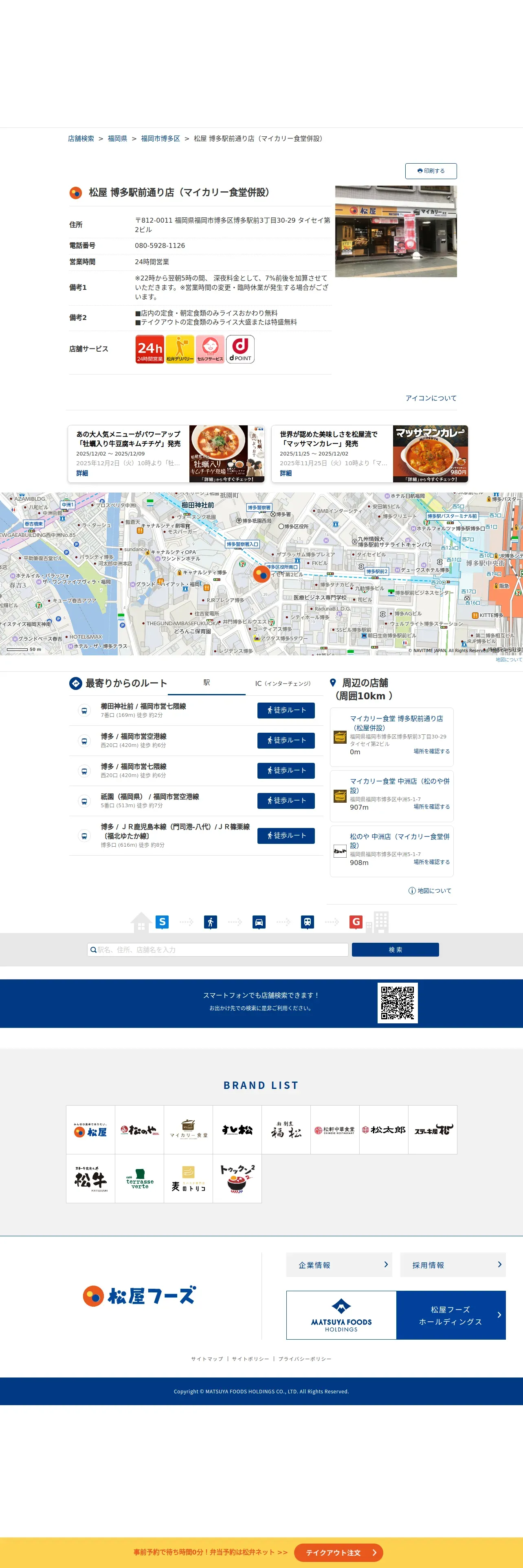This screenshot has height=1568, width=523.
Task: Go to 福岡県 breadcrumb
Action: [117, 139]
